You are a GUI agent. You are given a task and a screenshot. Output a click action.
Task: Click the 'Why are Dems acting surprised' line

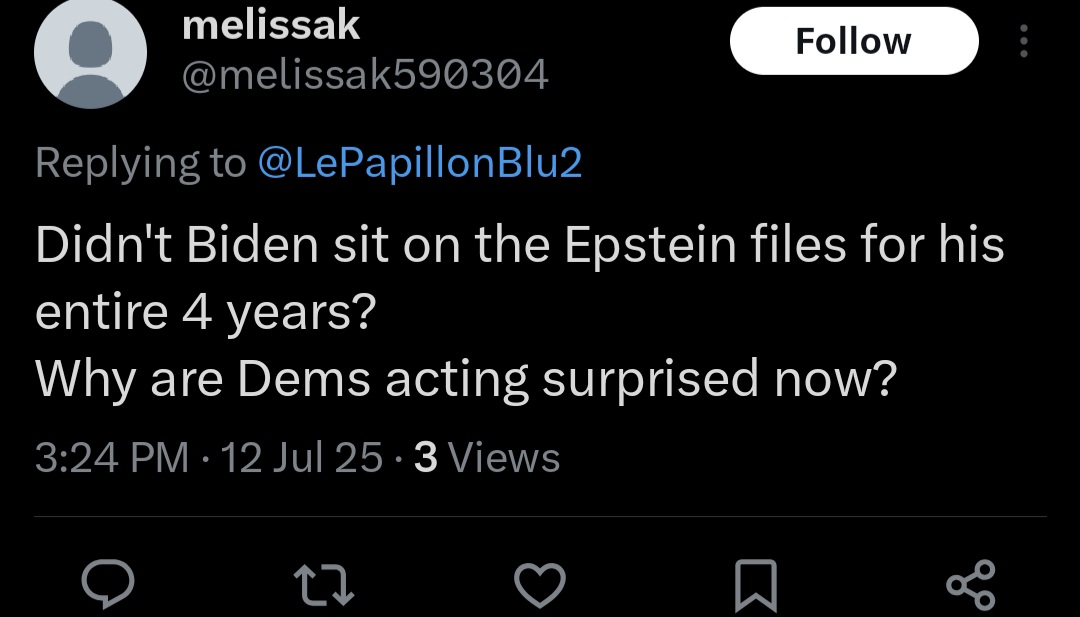(466, 379)
